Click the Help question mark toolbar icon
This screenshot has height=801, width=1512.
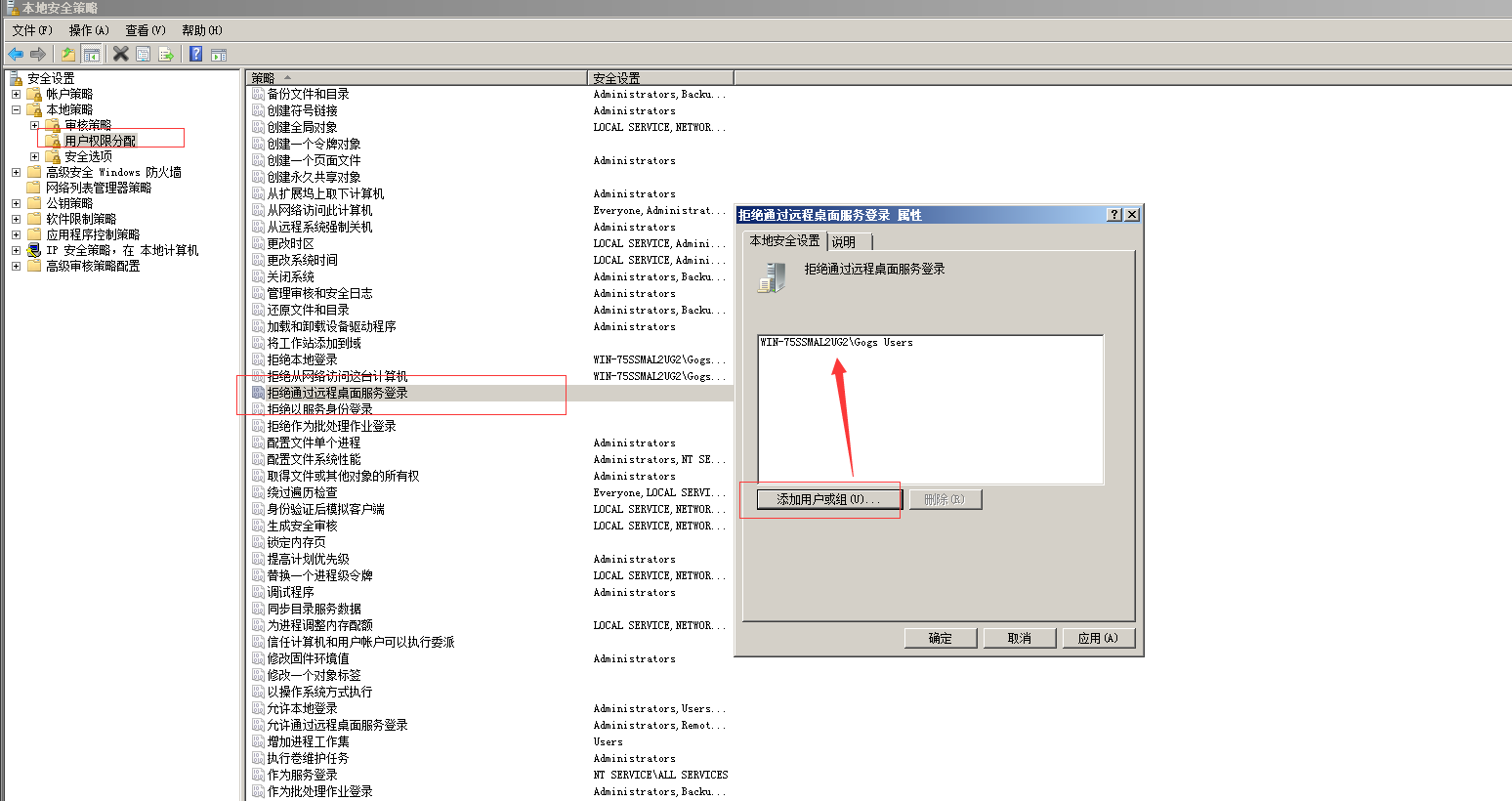[x=195, y=55]
